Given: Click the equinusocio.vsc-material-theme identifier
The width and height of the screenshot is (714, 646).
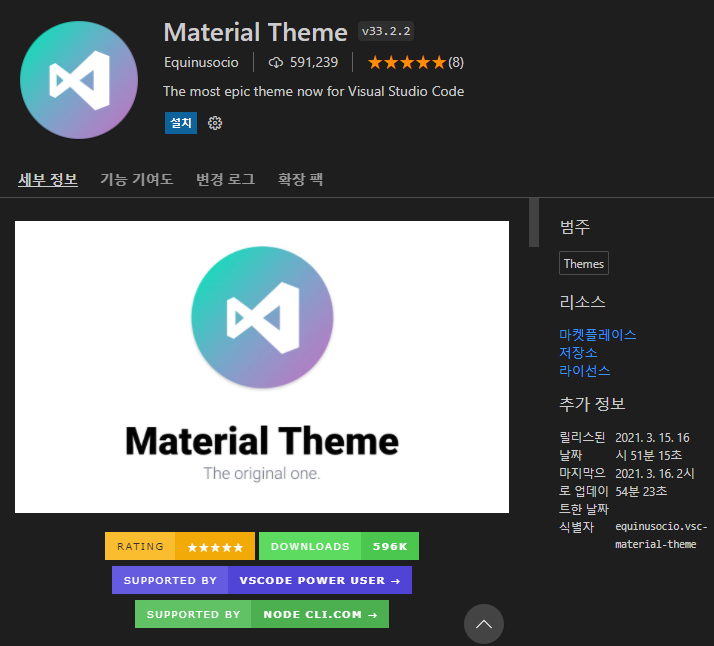Looking at the screenshot, I should (x=661, y=535).
